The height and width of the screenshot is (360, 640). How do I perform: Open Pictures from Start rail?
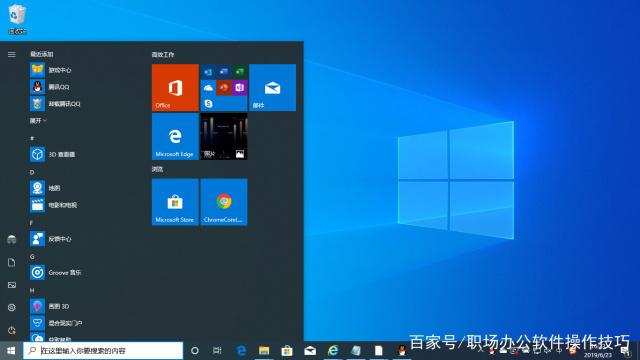coord(11,285)
